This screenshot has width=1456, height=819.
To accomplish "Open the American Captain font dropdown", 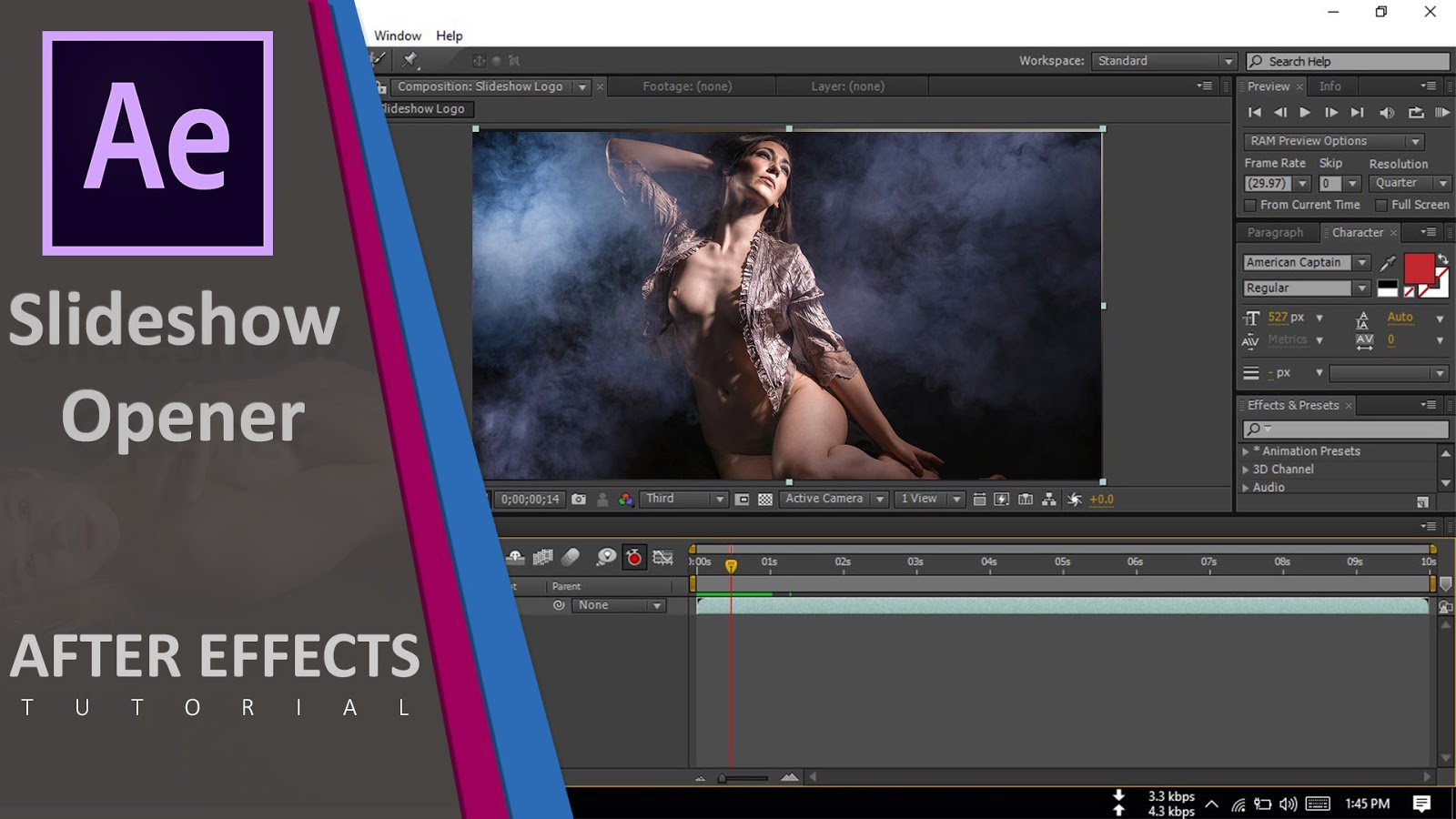I will pos(1361,262).
